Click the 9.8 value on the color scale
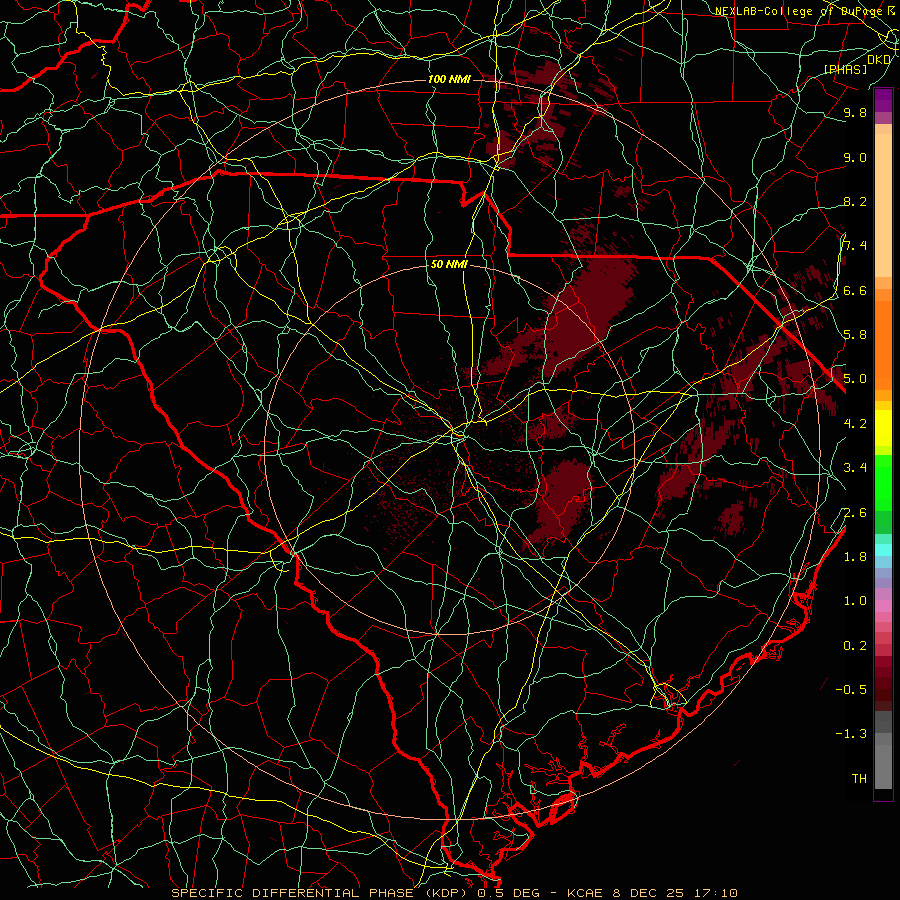 855,112
